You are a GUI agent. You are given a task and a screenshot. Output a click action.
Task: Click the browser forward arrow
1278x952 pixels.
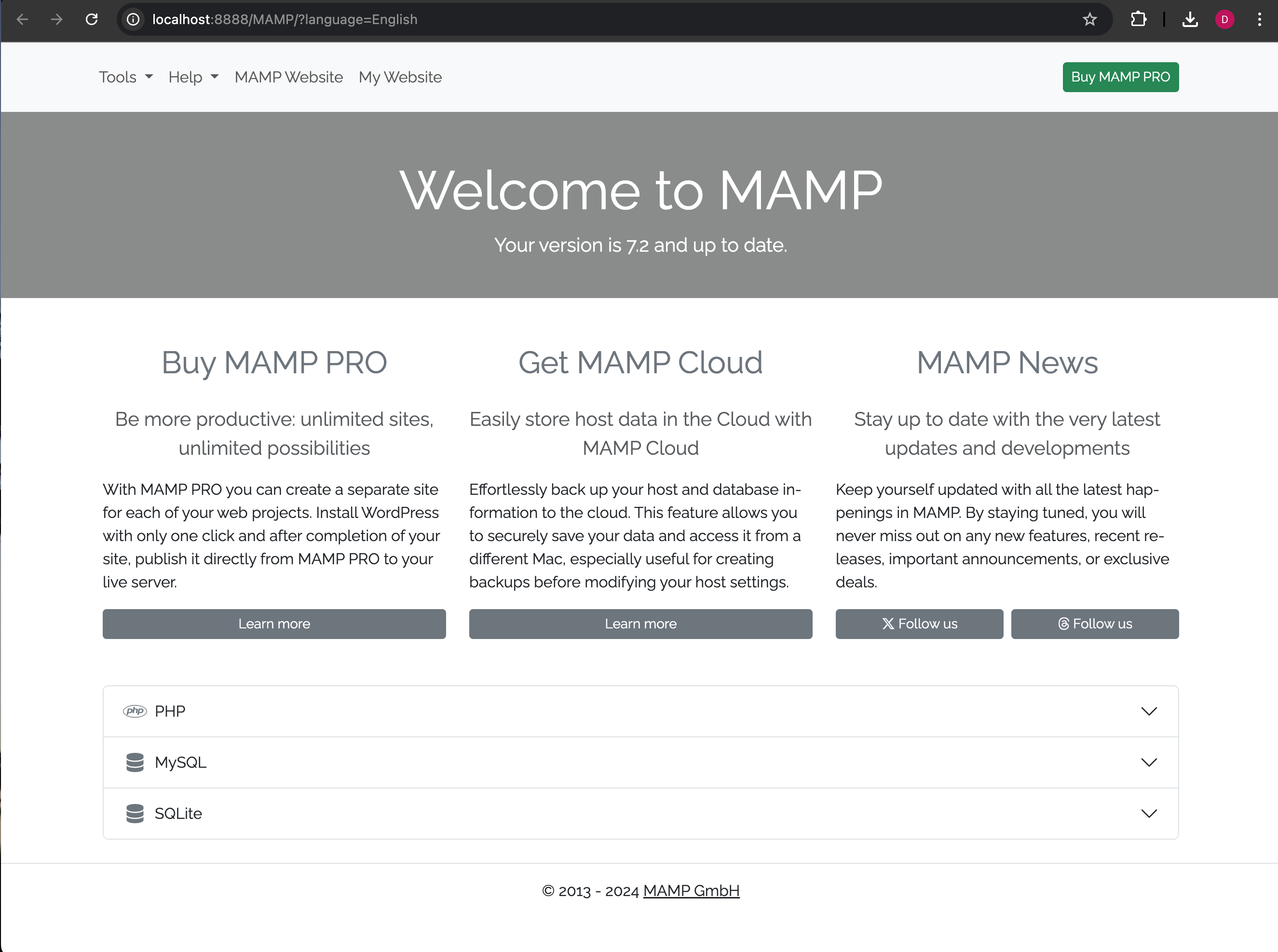(x=56, y=20)
